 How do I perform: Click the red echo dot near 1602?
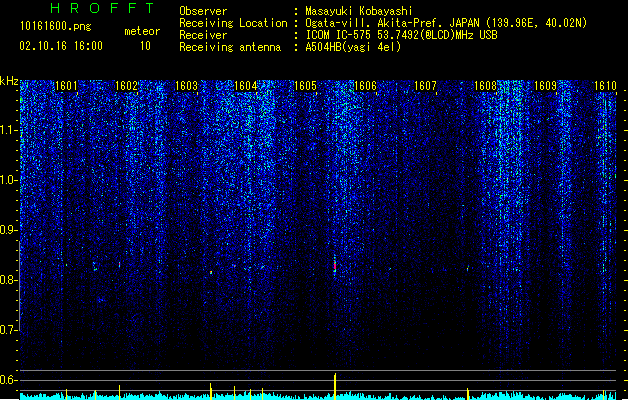click(120, 264)
